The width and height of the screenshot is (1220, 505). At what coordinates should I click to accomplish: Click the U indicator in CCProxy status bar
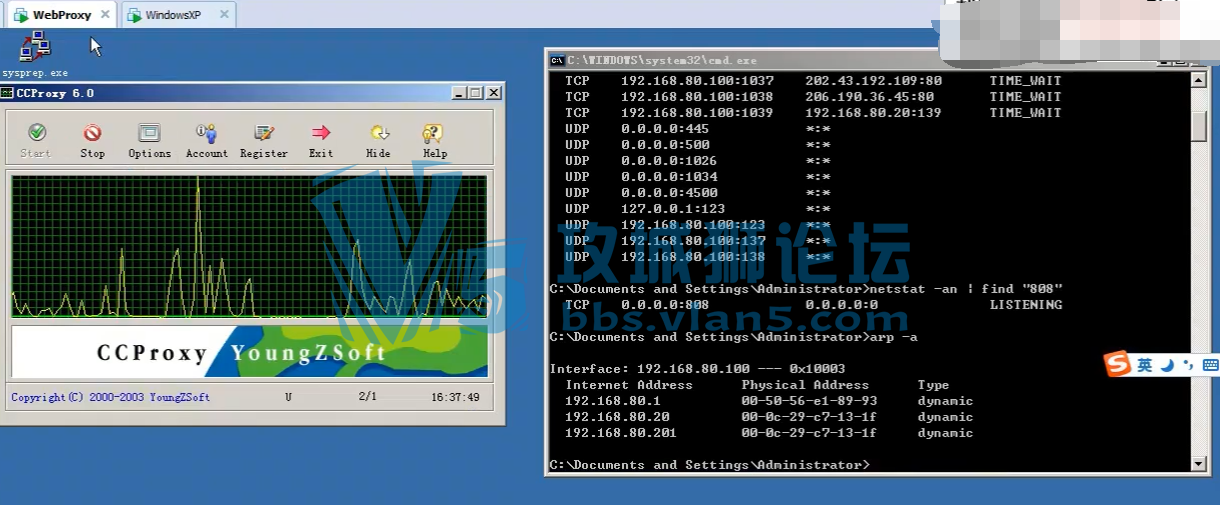pos(288,397)
